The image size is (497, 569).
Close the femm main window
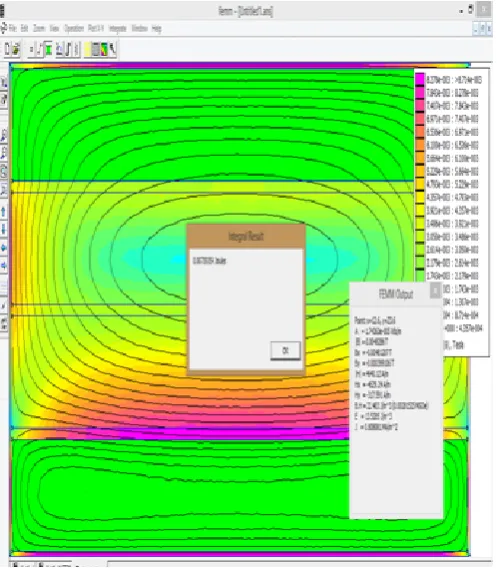point(484,10)
